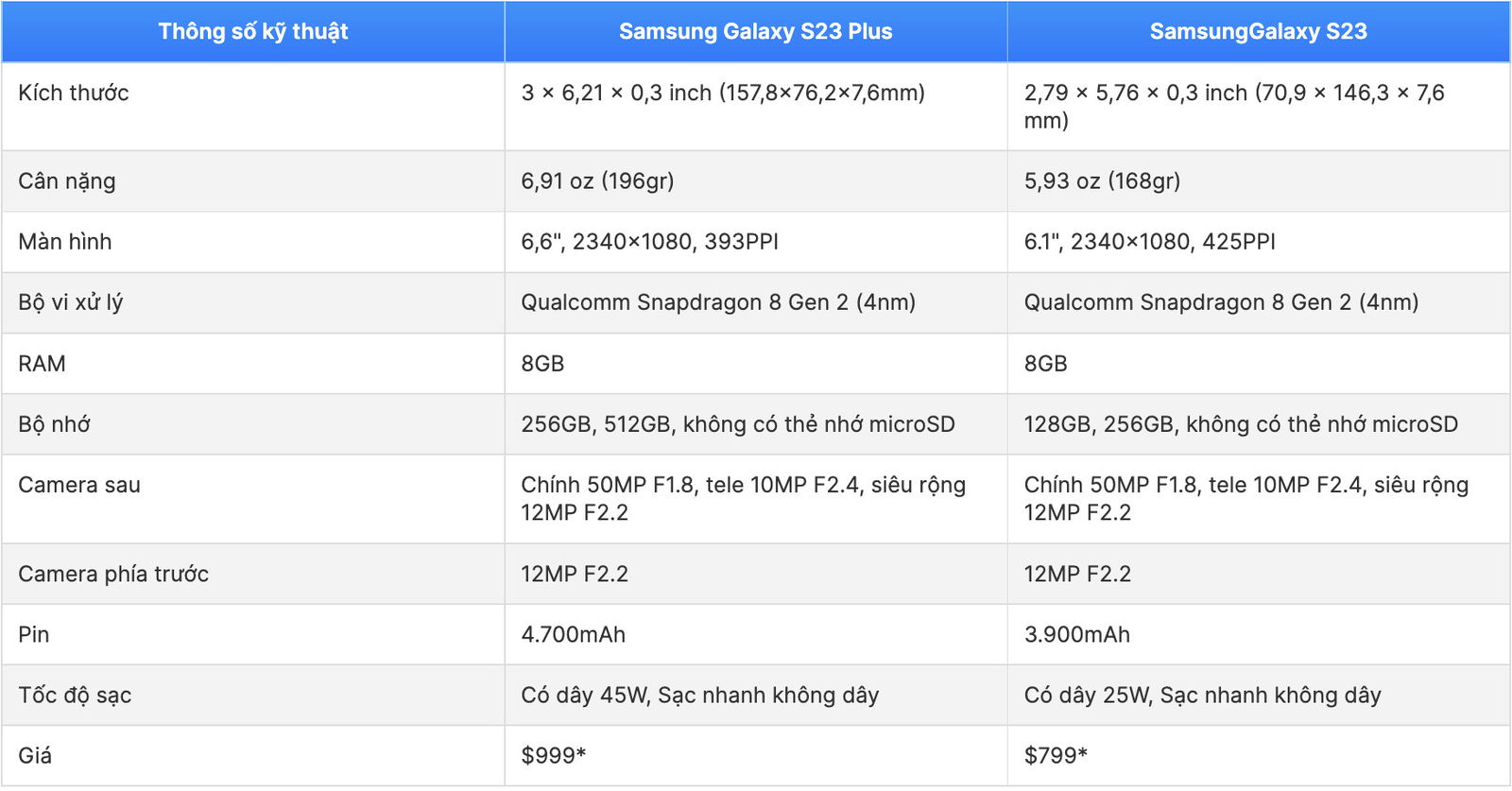The height and width of the screenshot is (791, 1512).
Task: Click the Pin row label
Action: (x=34, y=634)
